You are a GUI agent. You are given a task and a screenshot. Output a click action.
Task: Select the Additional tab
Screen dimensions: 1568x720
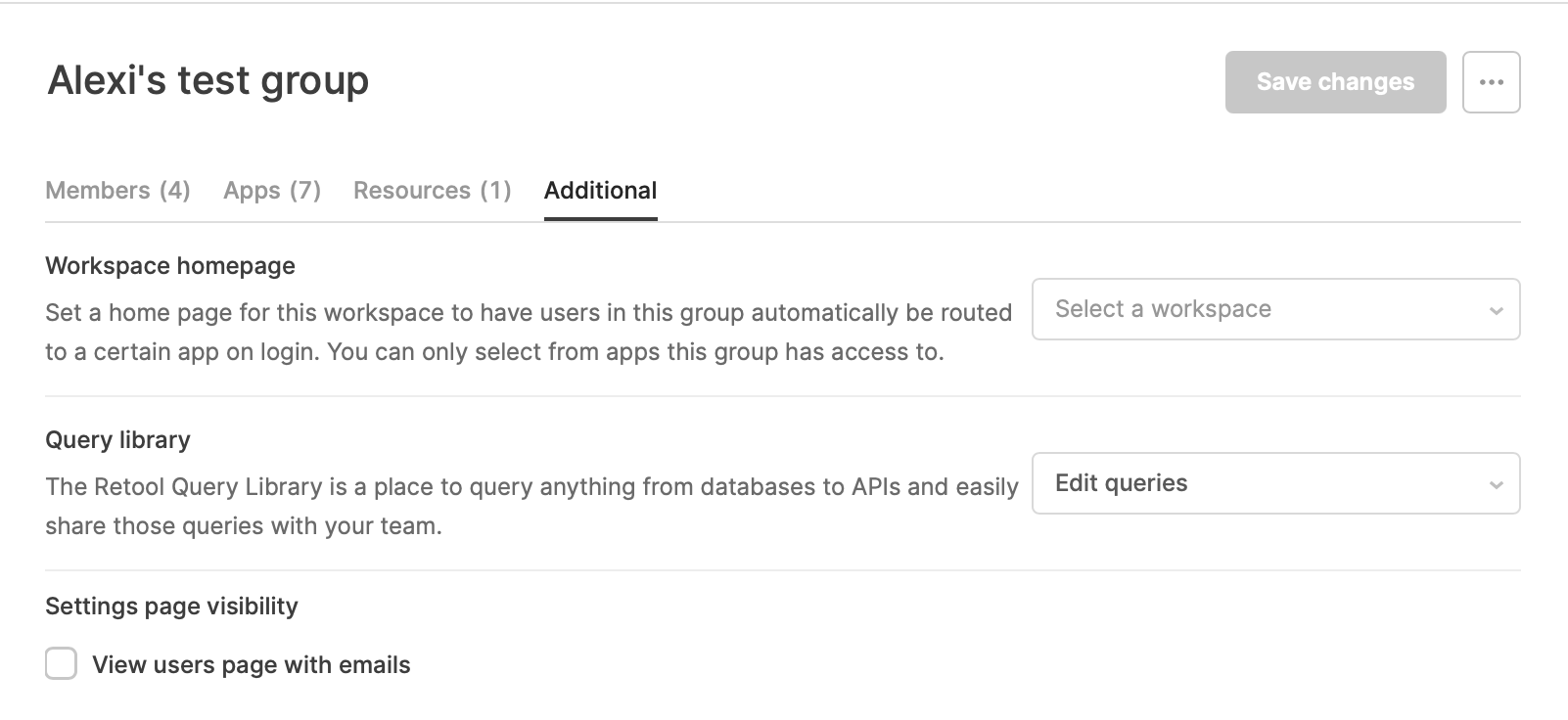[600, 191]
